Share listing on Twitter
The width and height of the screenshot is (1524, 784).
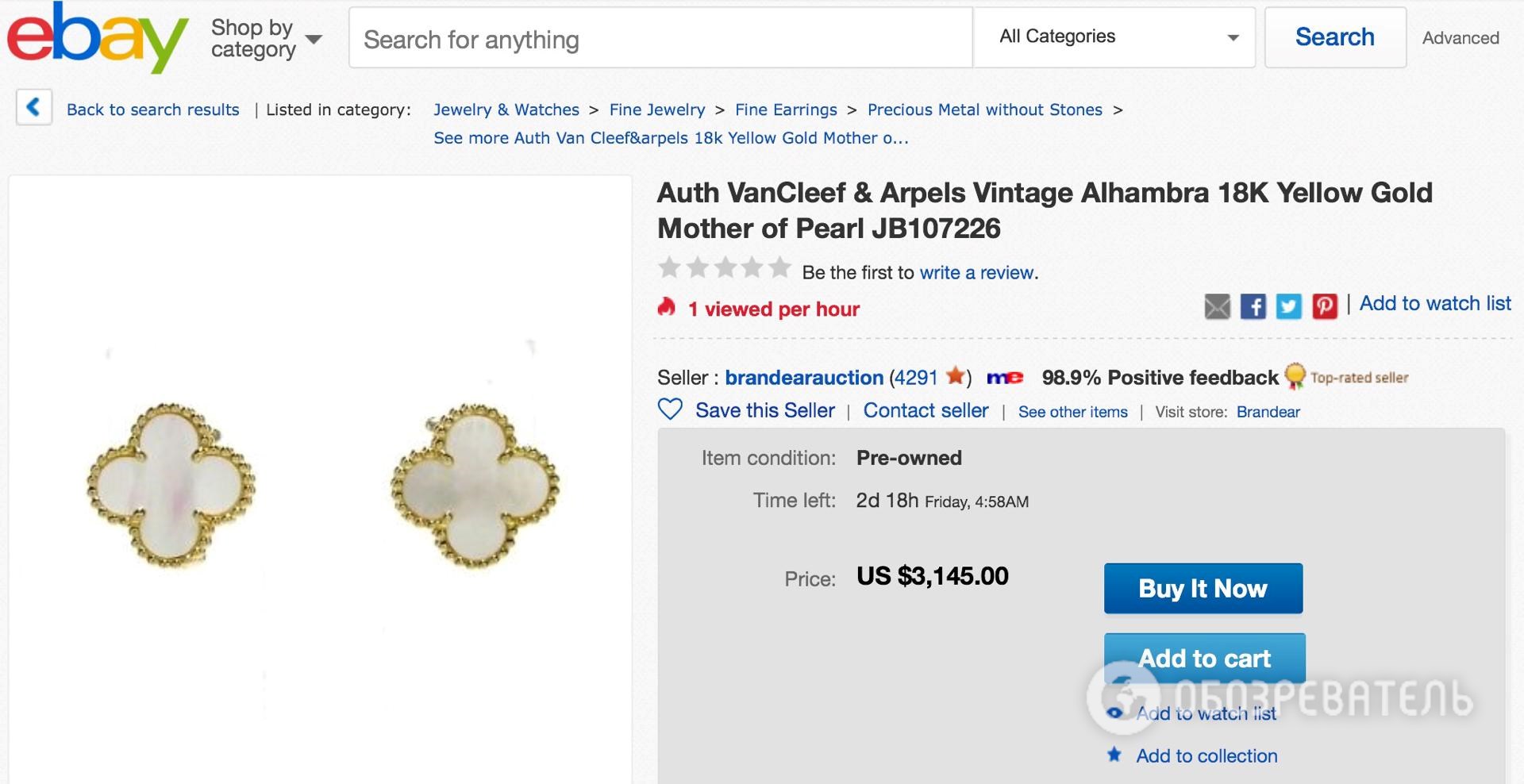click(1288, 306)
